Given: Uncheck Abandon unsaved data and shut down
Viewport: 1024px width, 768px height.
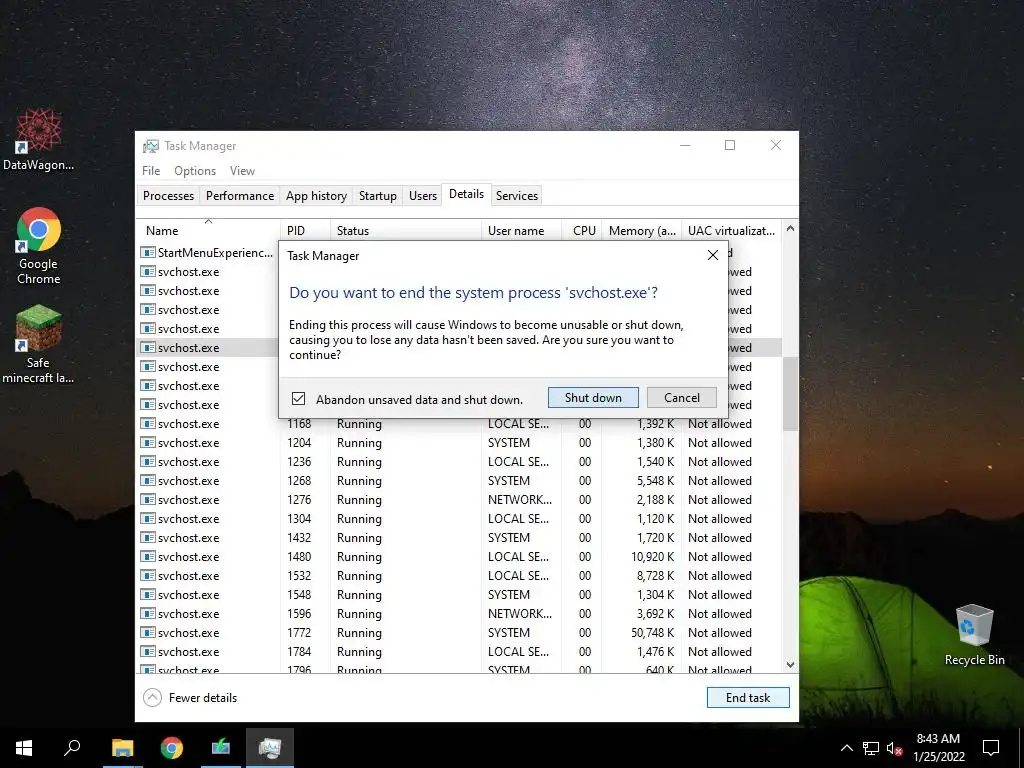Looking at the screenshot, I should [x=298, y=398].
